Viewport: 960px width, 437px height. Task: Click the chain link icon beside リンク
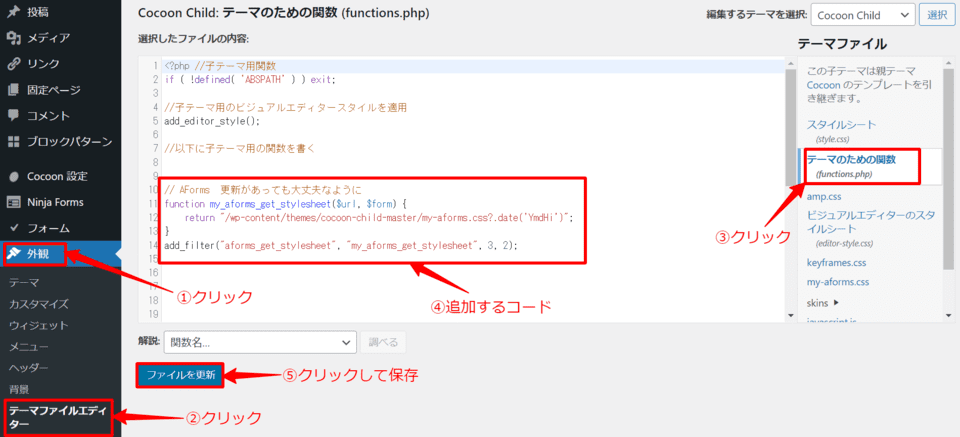coord(13,64)
